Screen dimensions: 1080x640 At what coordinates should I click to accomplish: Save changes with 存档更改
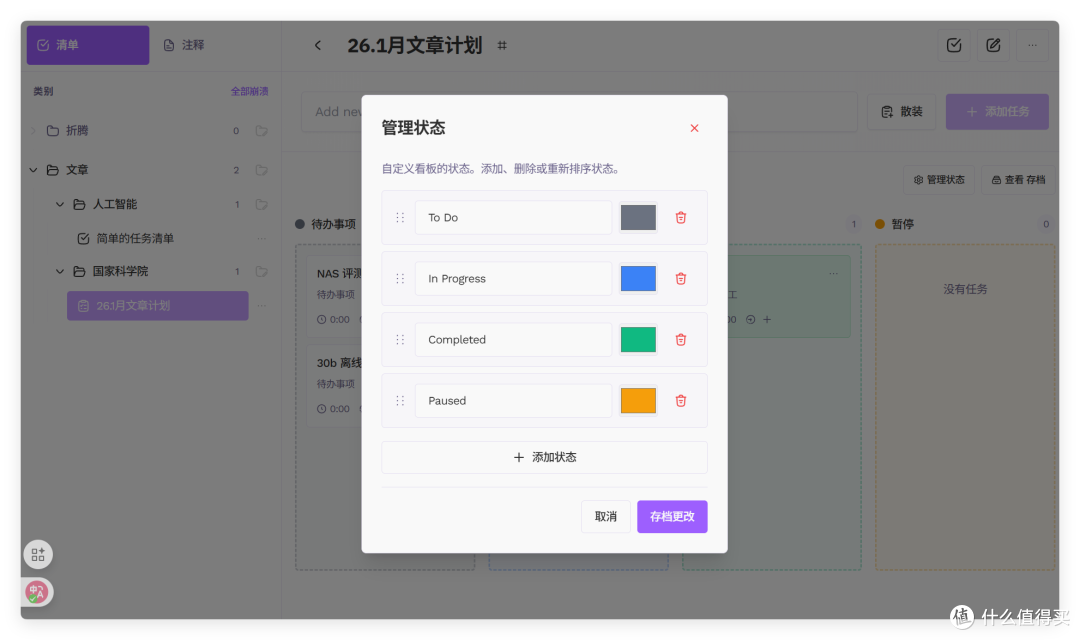(x=672, y=517)
